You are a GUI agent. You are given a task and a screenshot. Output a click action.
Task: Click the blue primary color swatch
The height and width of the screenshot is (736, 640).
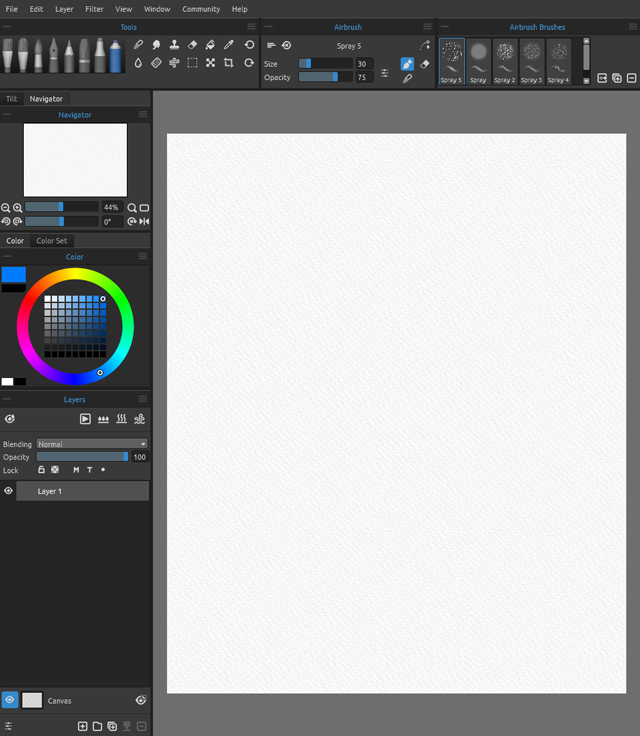14,275
